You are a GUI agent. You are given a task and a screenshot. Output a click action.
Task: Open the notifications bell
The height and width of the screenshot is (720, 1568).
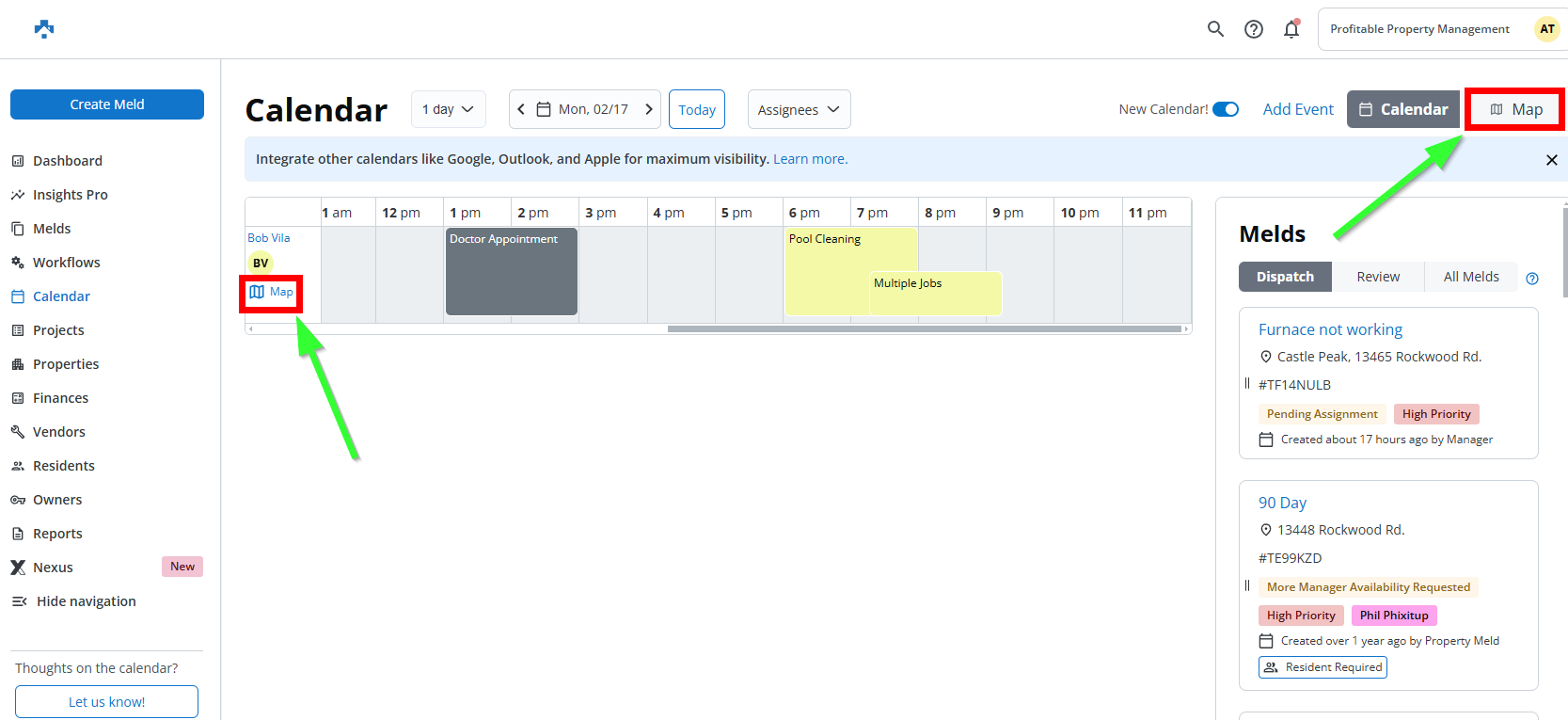coord(1291,29)
